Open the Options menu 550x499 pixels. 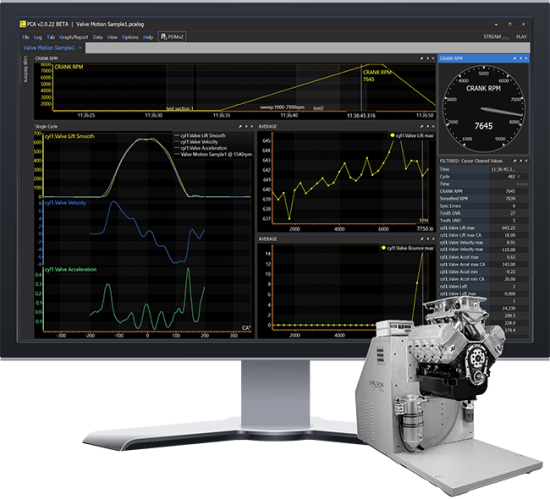(130, 37)
